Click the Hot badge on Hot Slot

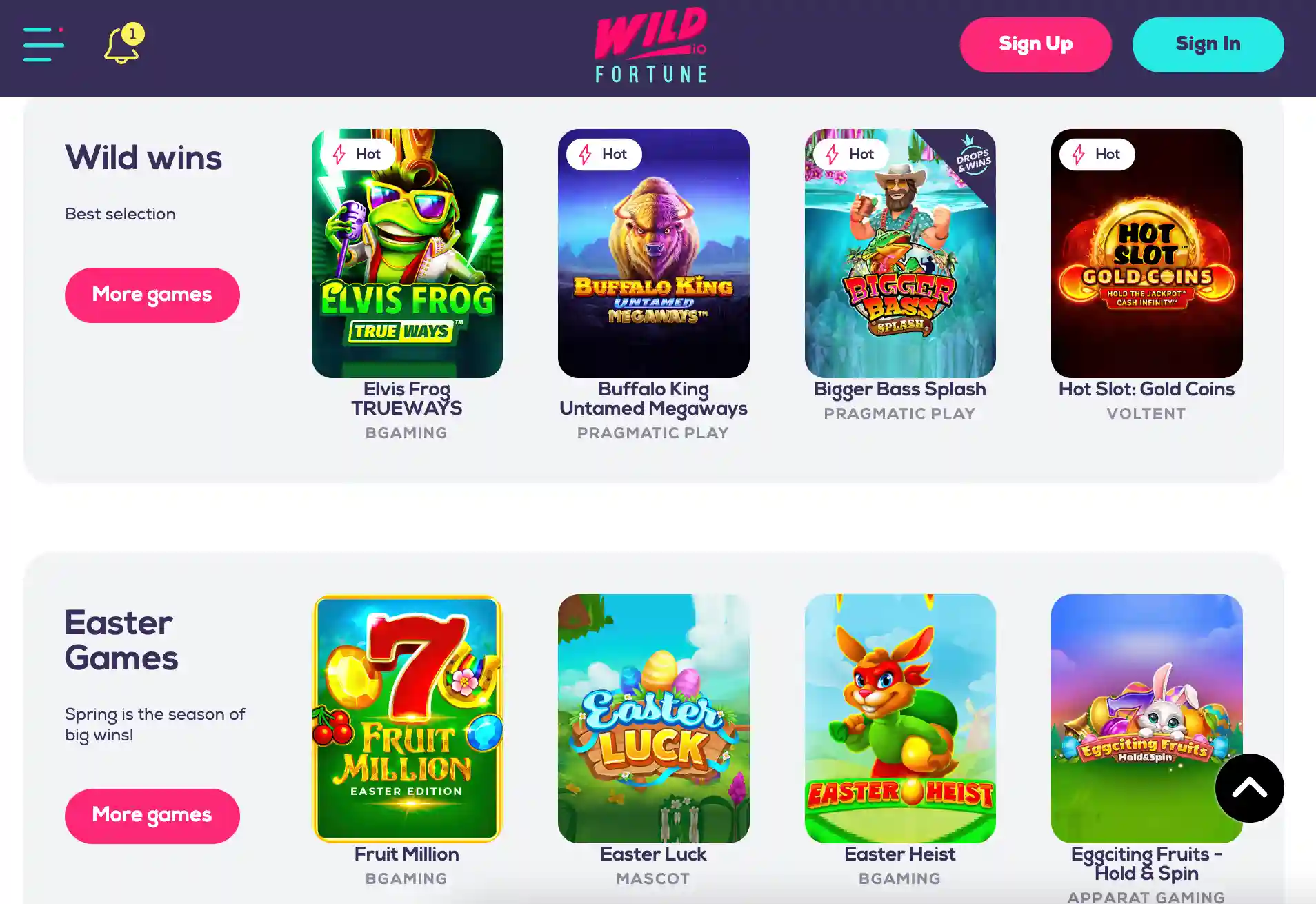1097,154
